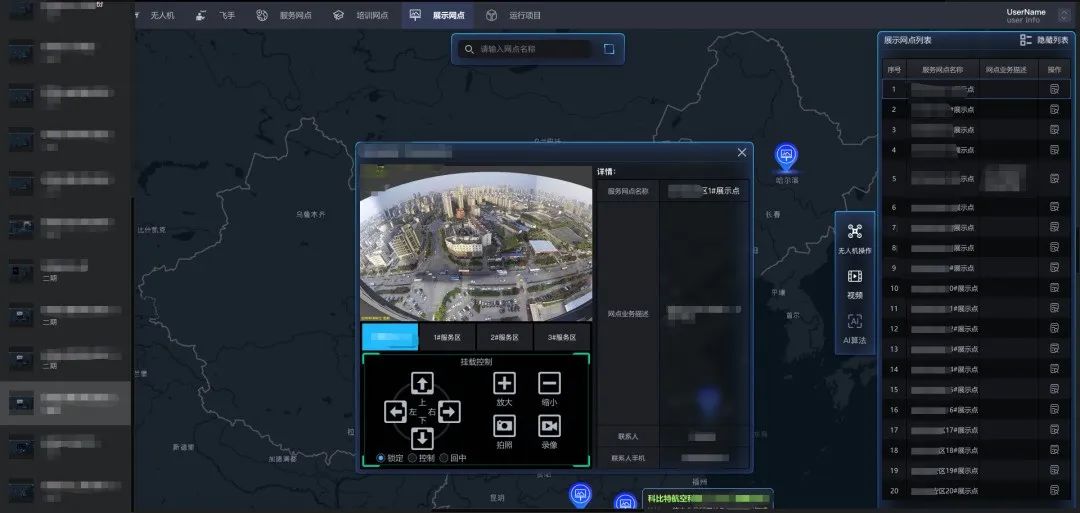Click the 放大 zoom-in plus icon
Image resolution: width=1080 pixels, height=513 pixels.
[x=505, y=383]
